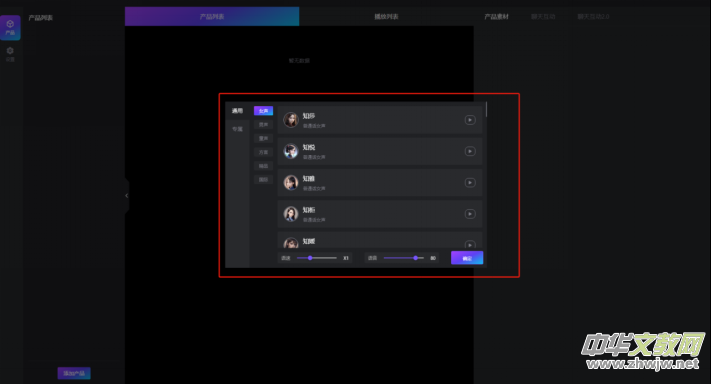
Task: Select the 知悦 voice avatar
Action: coord(291,151)
